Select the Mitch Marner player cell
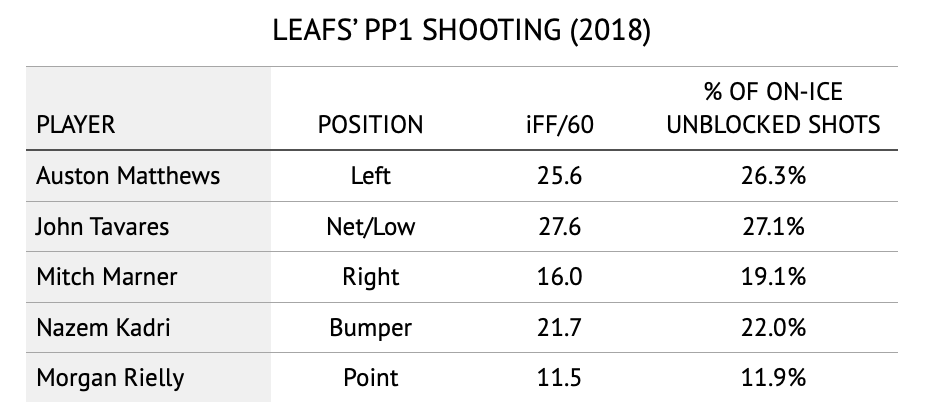The width and height of the screenshot is (932, 420). point(106,277)
